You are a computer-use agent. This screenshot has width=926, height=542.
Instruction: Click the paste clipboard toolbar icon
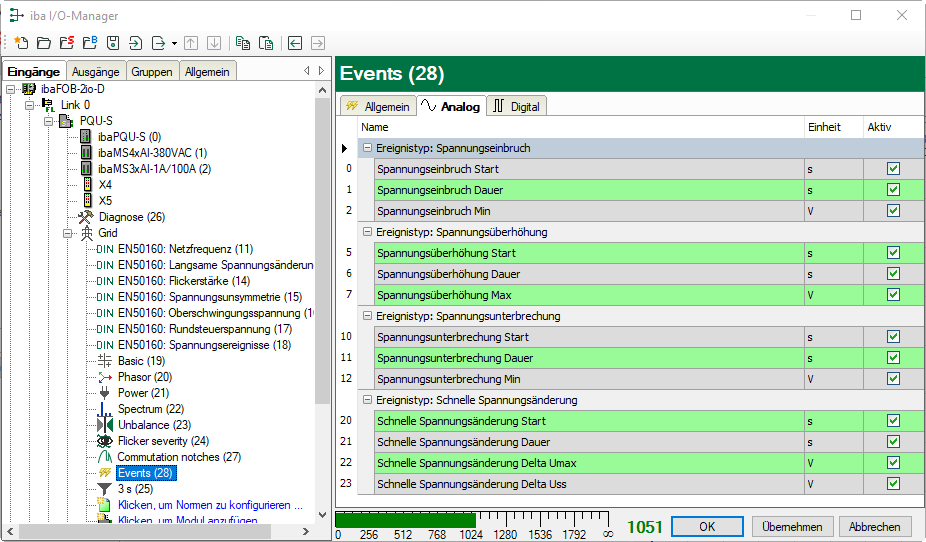point(265,43)
